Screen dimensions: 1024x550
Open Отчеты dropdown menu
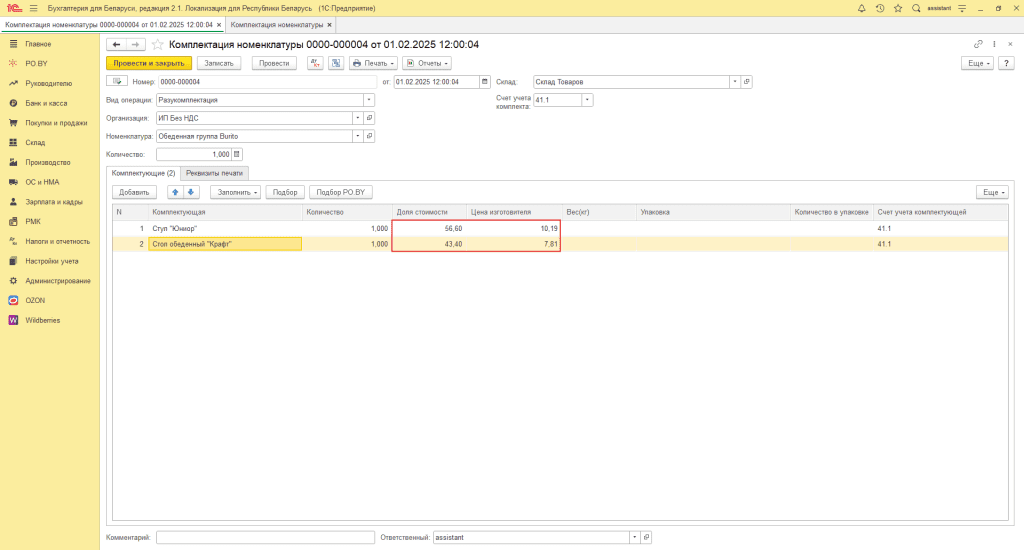click(427, 63)
